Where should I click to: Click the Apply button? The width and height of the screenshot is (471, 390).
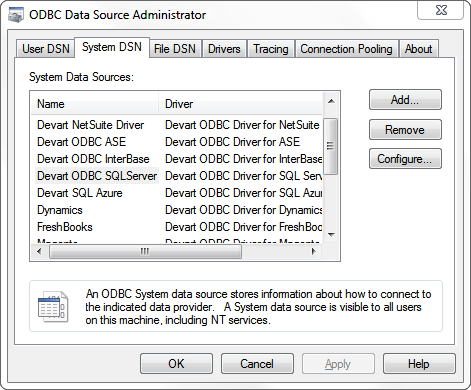click(x=338, y=364)
